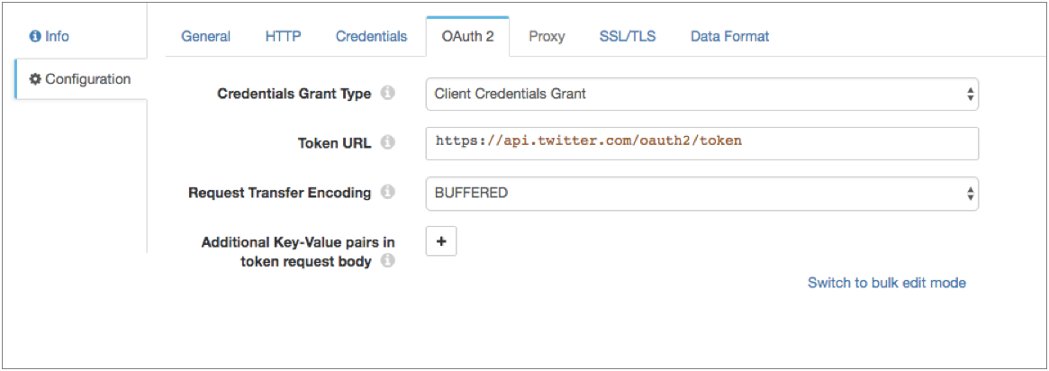Screen dimensions: 1049x371
Task: Expand Request Transfer Encoding dropdown
Action: [702, 193]
